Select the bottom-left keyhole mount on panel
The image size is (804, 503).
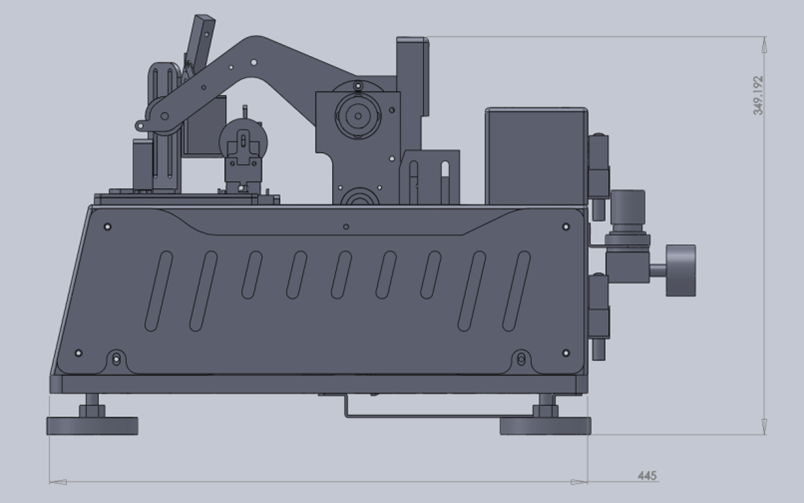click(117, 358)
